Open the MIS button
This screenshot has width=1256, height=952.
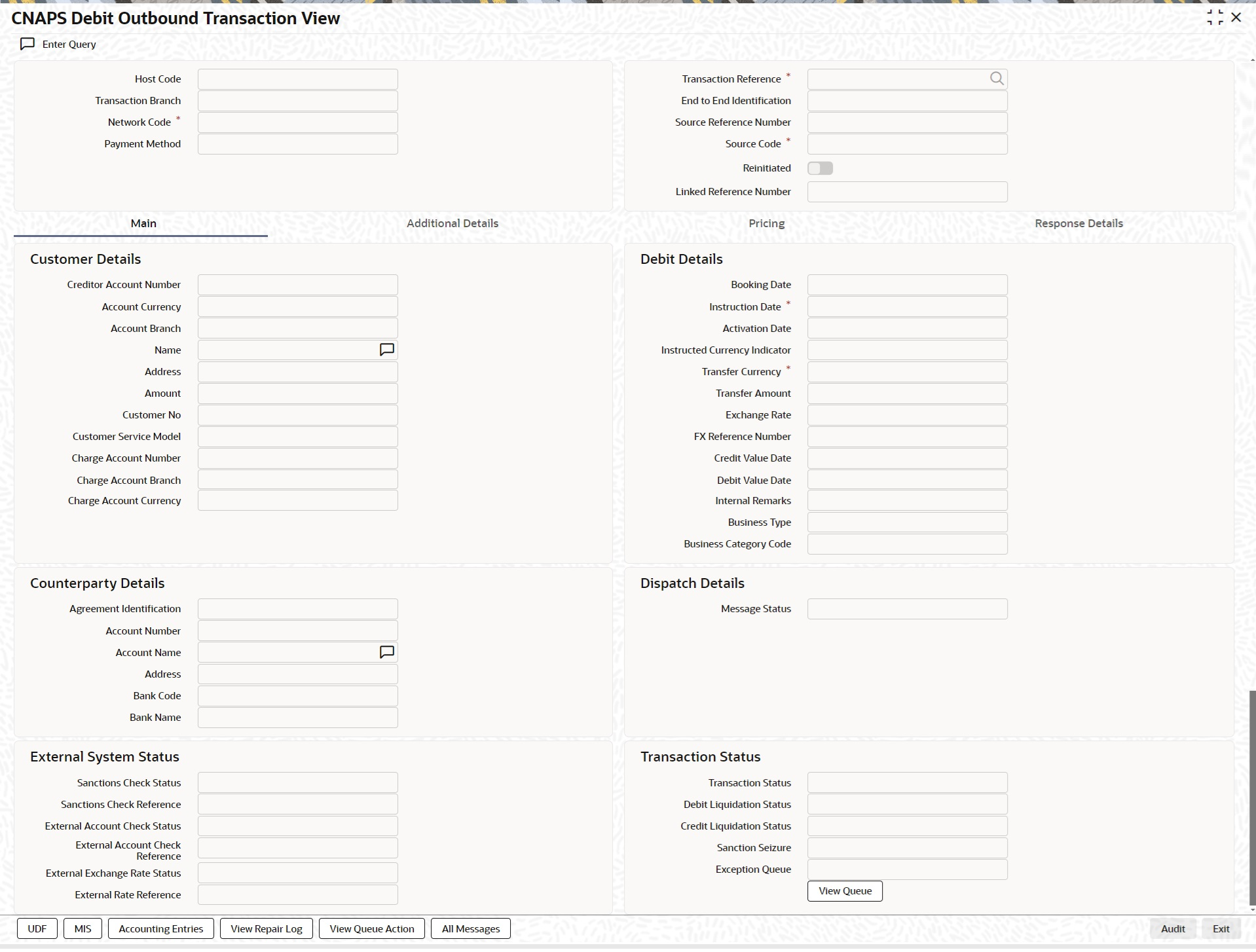83,929
